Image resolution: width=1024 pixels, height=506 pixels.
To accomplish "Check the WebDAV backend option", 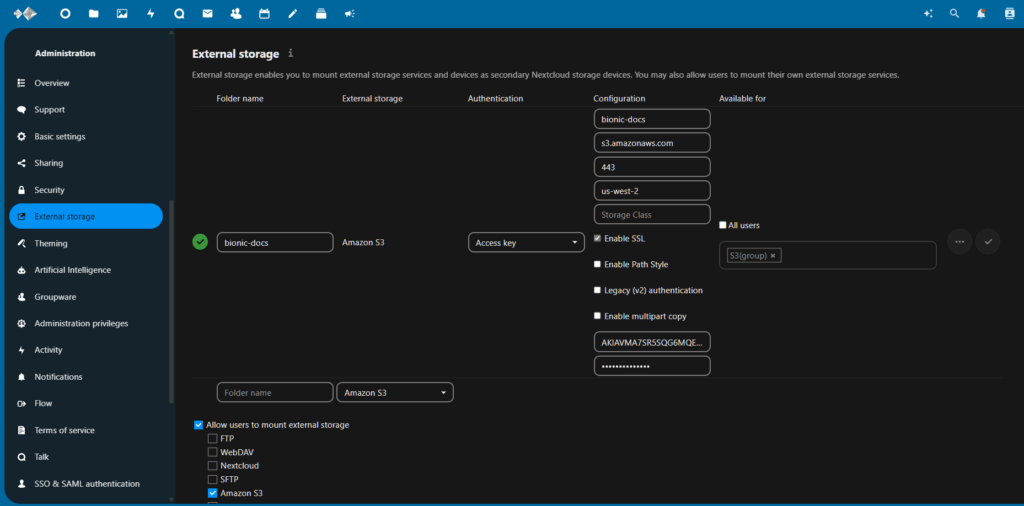I will coord(212,452).
